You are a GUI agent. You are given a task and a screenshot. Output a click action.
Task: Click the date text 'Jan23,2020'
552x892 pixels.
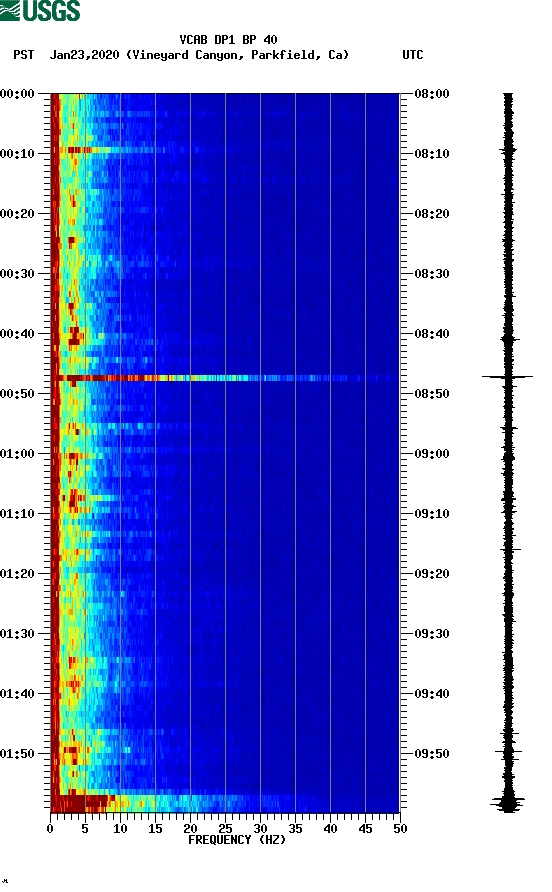pos(84,55)
